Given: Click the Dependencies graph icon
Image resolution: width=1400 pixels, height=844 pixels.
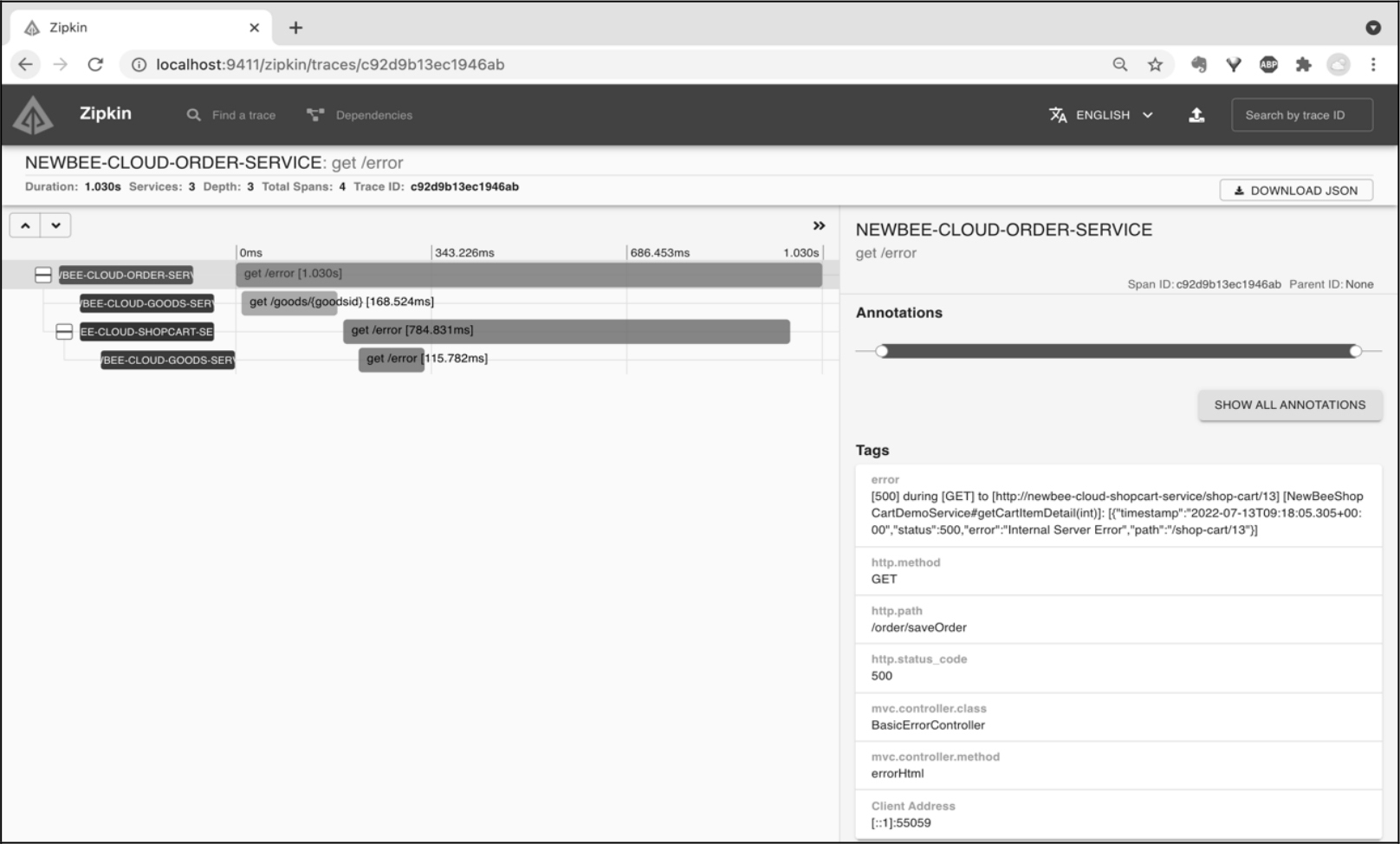Looking at the screenshot, I should click(x=315, y=115).
